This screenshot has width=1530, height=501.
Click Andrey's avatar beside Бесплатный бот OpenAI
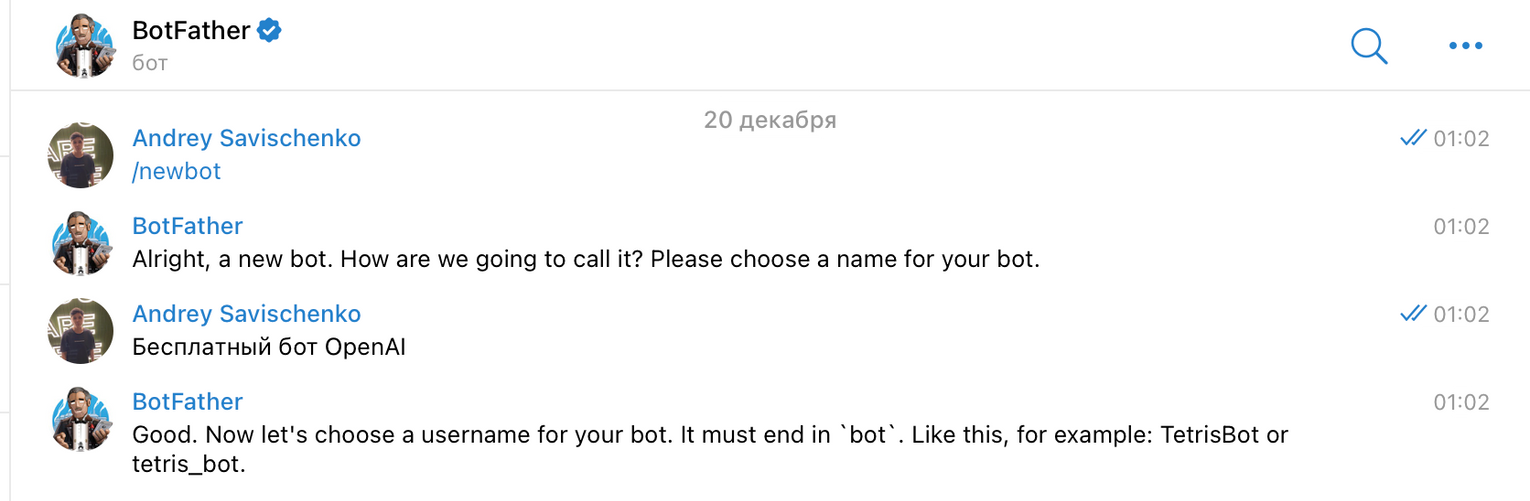[x=81, y=331]
